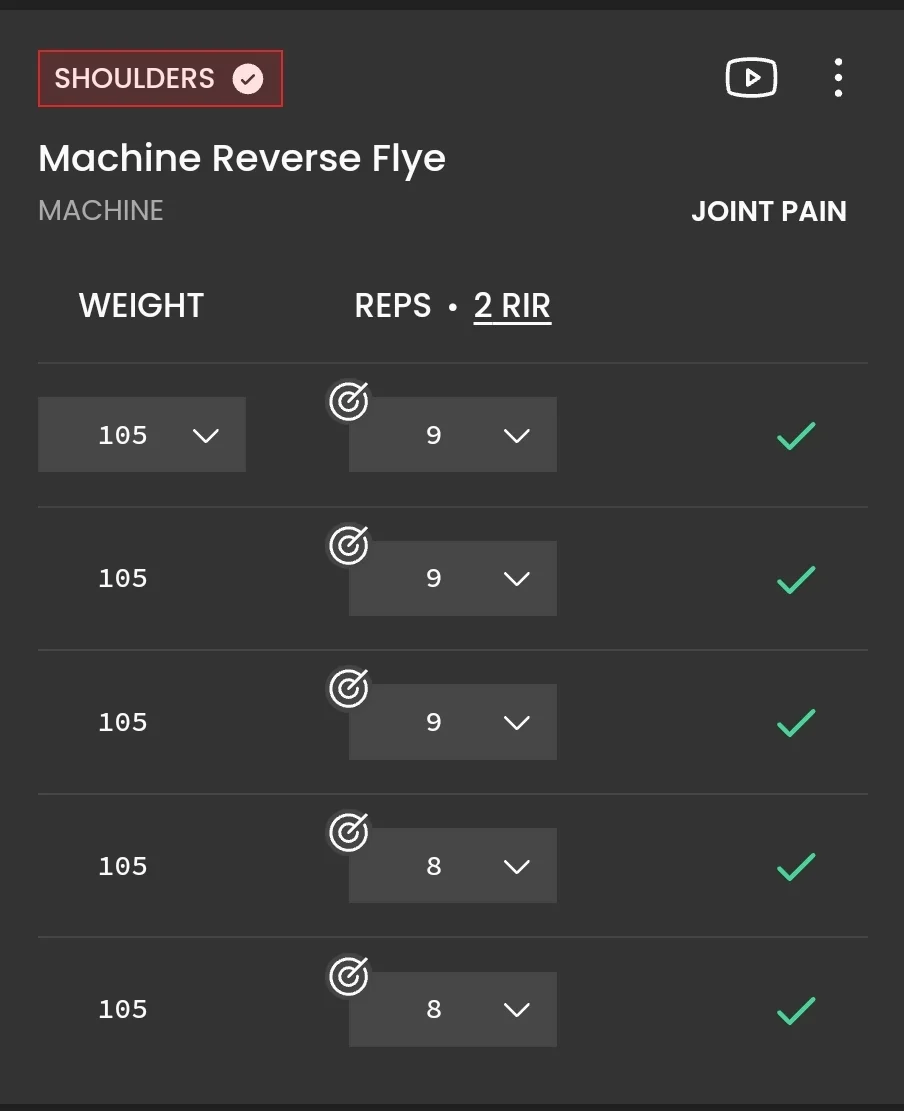Screen dimensions: 904x1111
Task: Click the target icon on the fifth set
Action: 348,976
